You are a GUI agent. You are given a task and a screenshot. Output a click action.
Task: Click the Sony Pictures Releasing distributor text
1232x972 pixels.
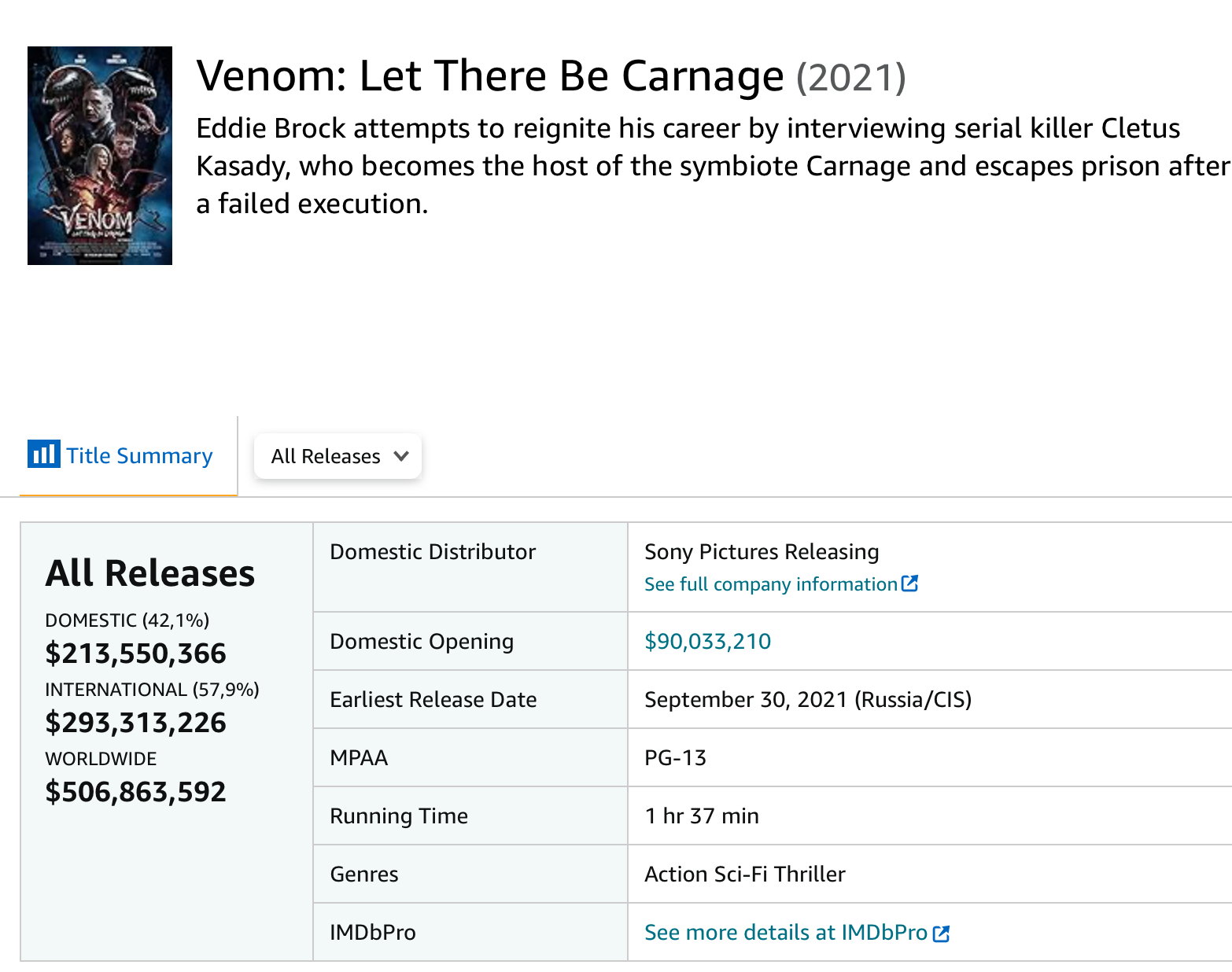pos(762,552)
